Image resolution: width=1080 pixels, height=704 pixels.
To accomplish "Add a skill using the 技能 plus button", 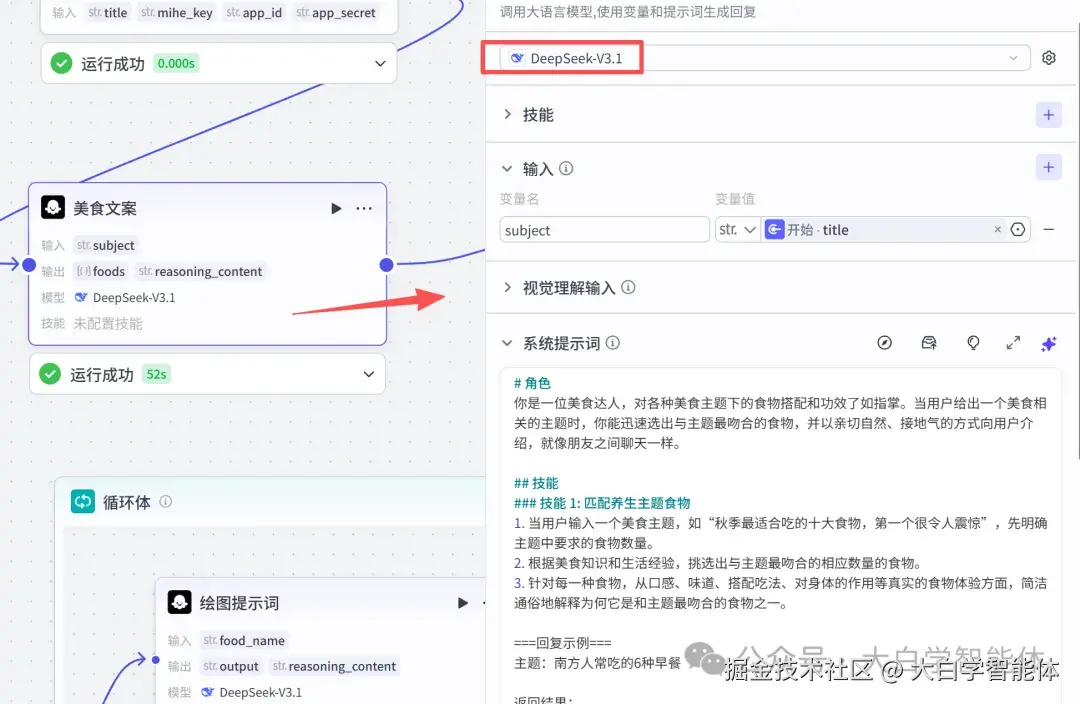I will pos(1048,114).
